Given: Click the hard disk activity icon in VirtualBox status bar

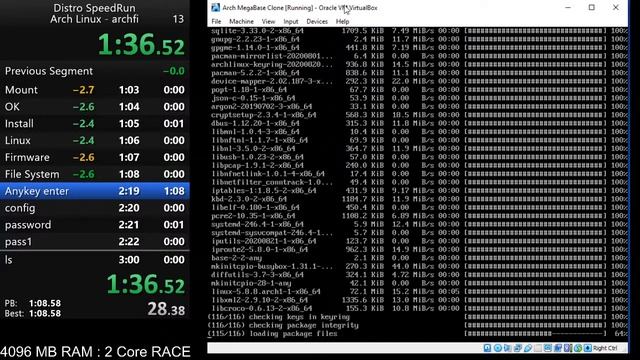Looking at the screenshot, I should click(x=487, y=348).
